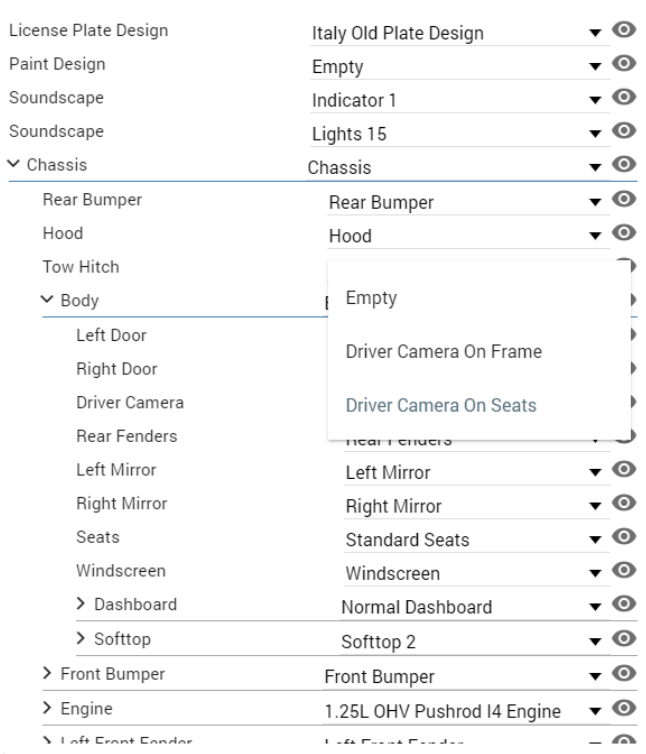This screenshot has height=754, width=646.
Task: Open the Indicator 1 soundscape dropdown
Action: point(460,101)
